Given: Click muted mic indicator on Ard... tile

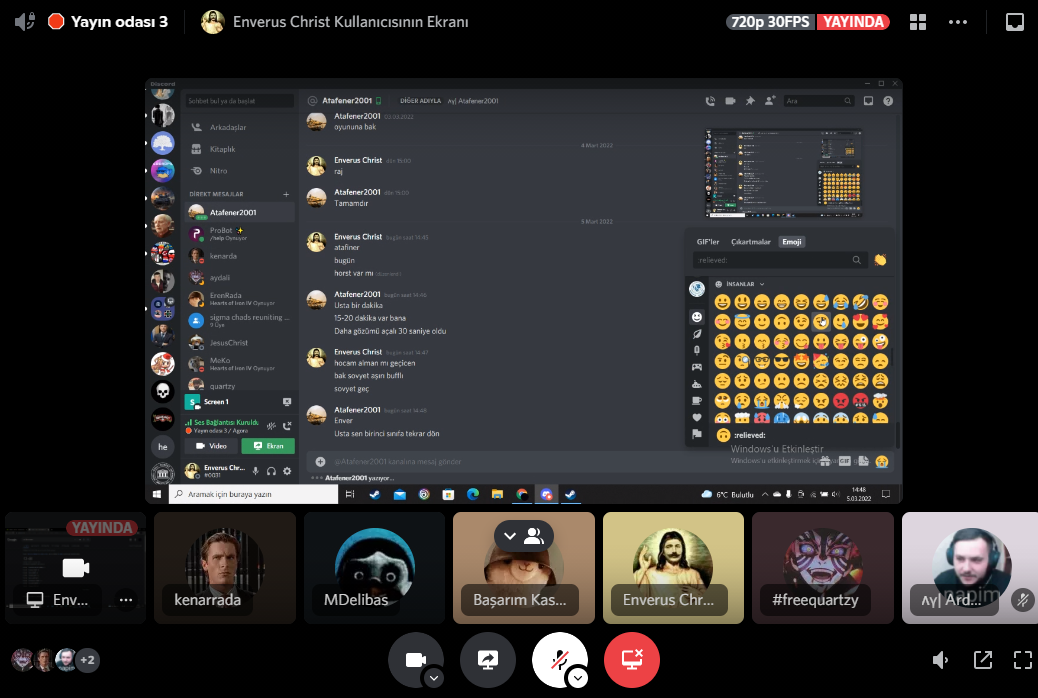Looking at the screenshot, I should [x=1023, y=600].
